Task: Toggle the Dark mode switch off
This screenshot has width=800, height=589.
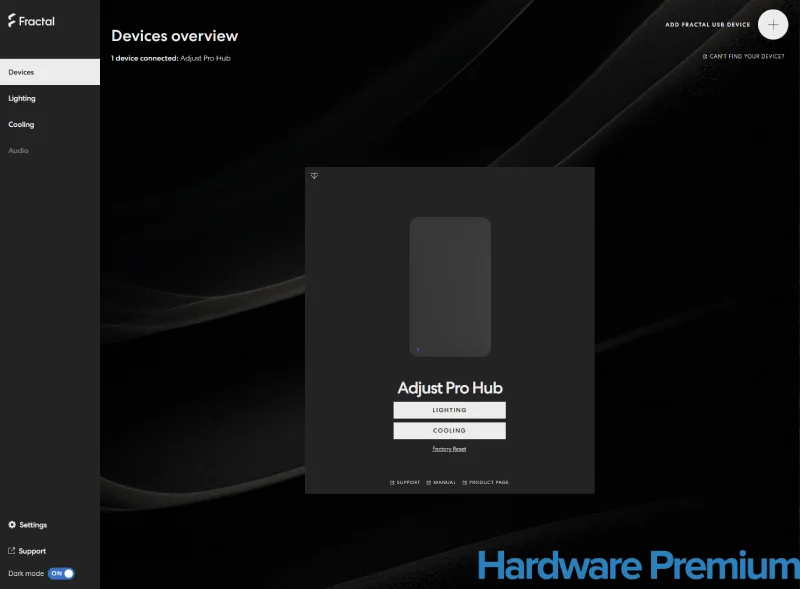Action: click(61, 574)
